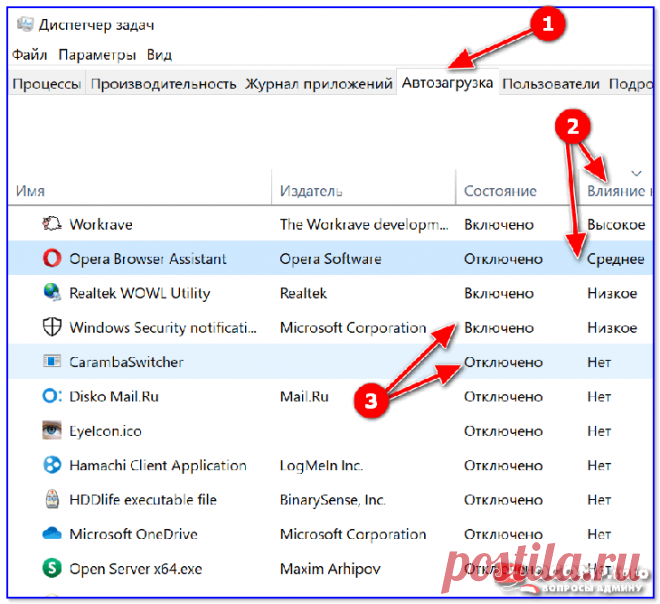Image resolution: width=660 pixels, height=604 pixels.
Task: Switch to the Производительность tab
Action: click(x=163, y=84)
